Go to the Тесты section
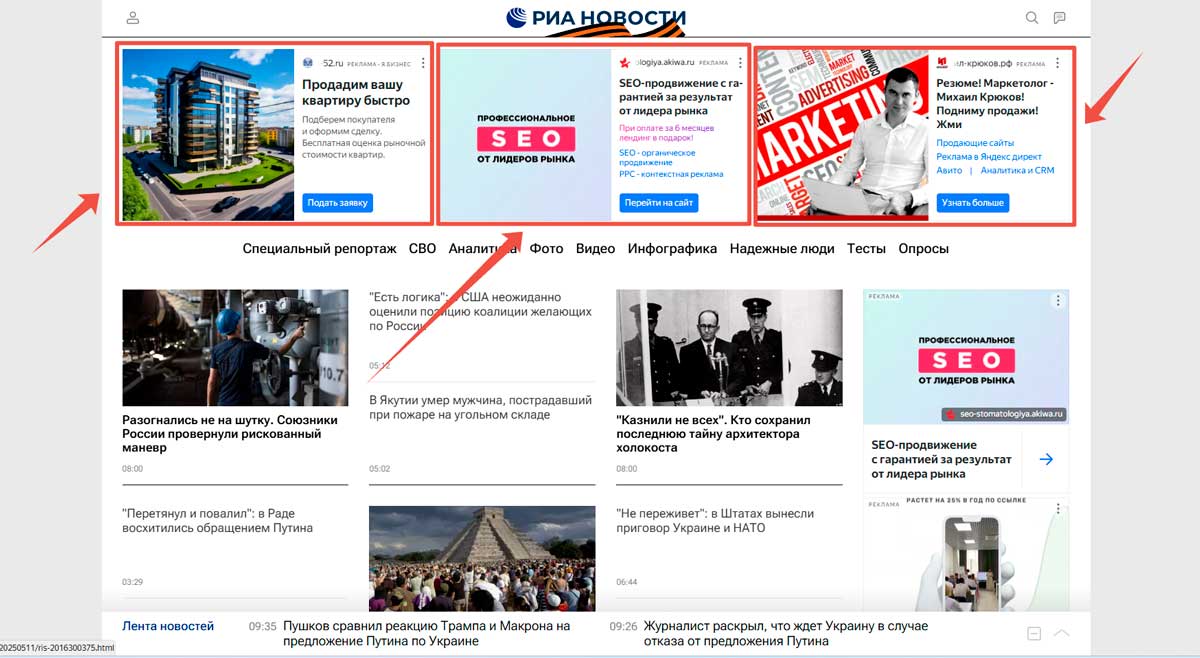The image size is (1200, 658). point(866,249)
